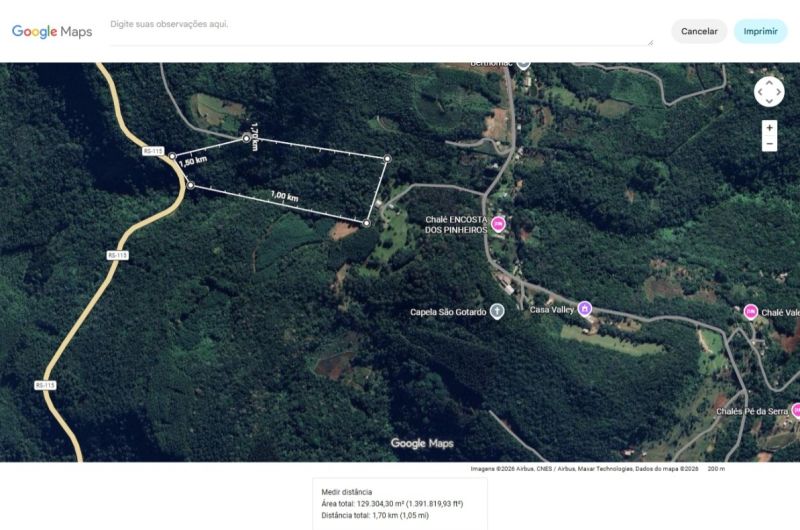800x530 pixels.
Task: Click the Imprimir button
Action: click(x=760, y=31)
